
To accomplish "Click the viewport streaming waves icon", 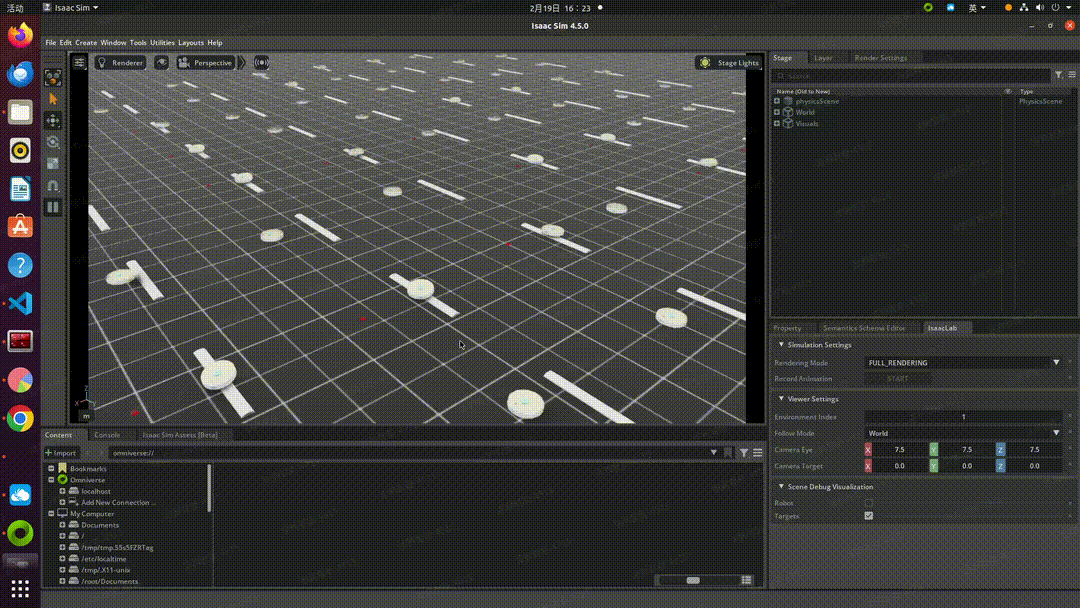I will pos(261,63).
